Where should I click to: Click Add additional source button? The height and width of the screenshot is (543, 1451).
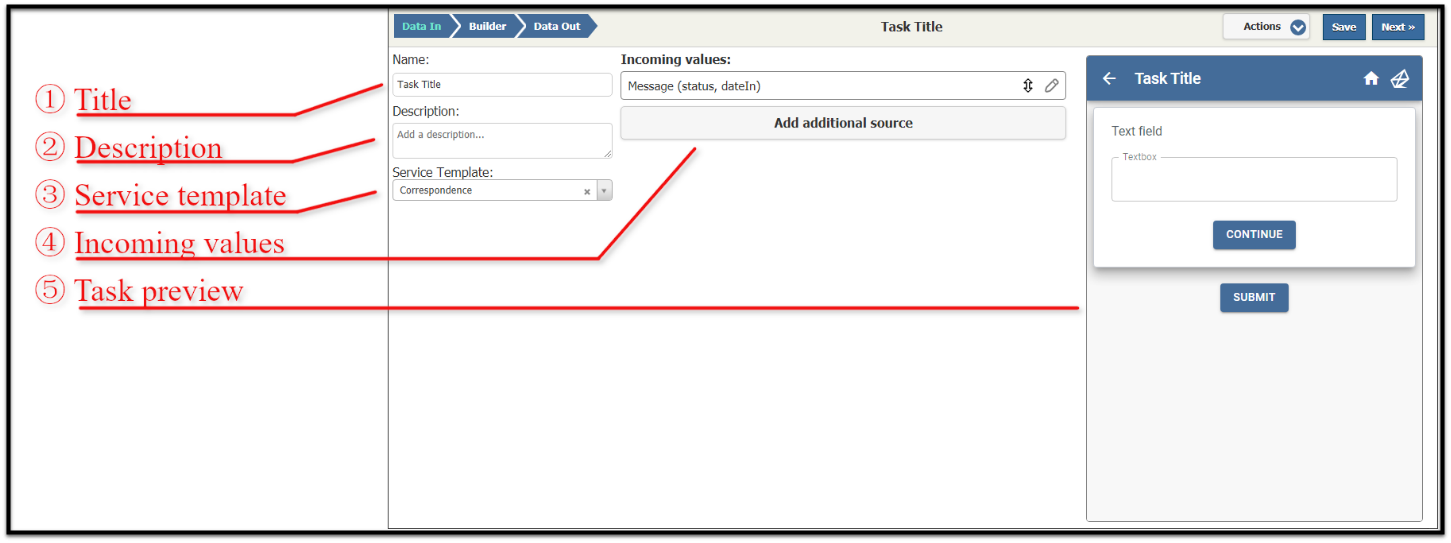(843, 123)
